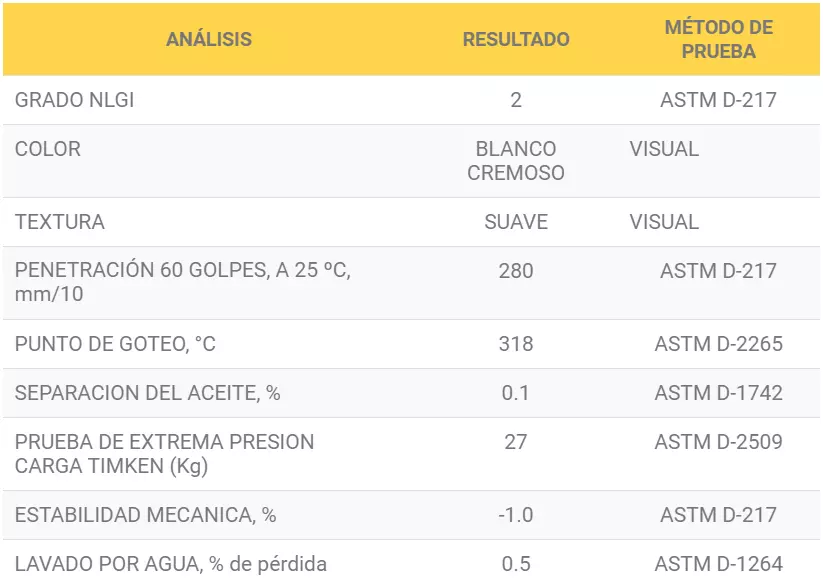Select the 280 penetration result
The width and height of the screenshot is (823, 586).
(x=516, y=271)
